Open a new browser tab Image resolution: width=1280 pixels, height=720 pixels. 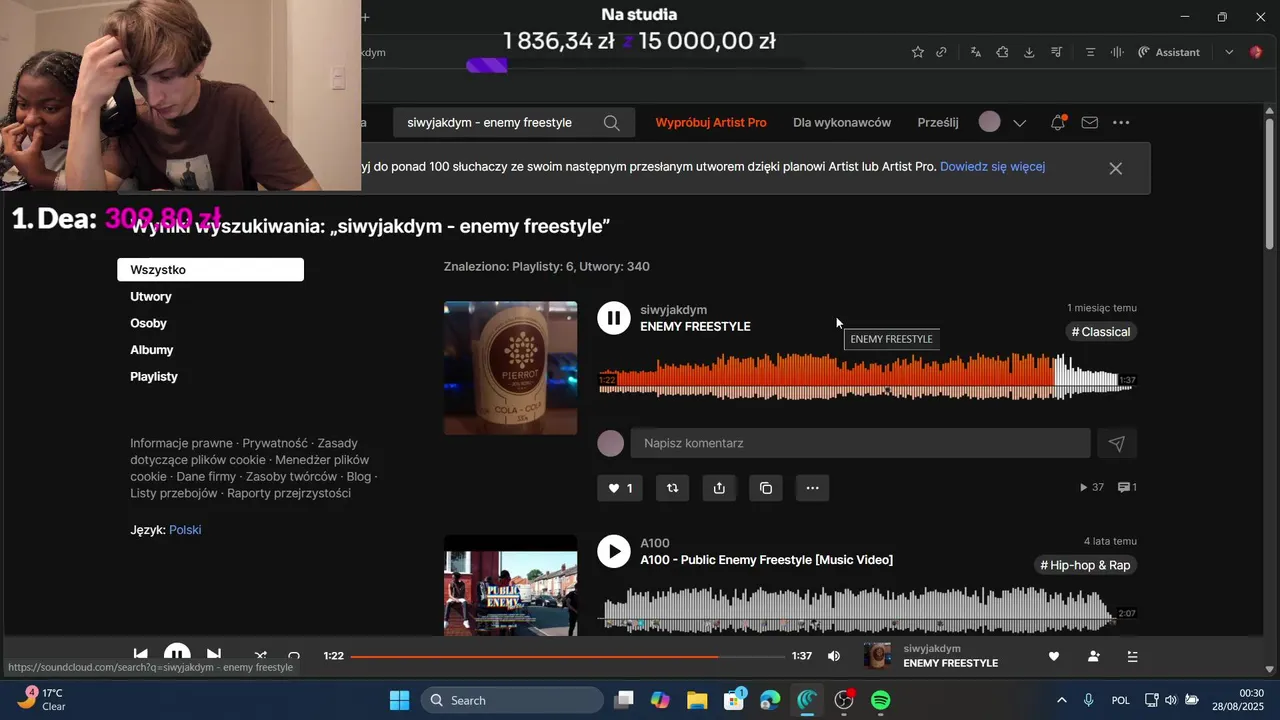pyautogui.click(x=366, y=17)
